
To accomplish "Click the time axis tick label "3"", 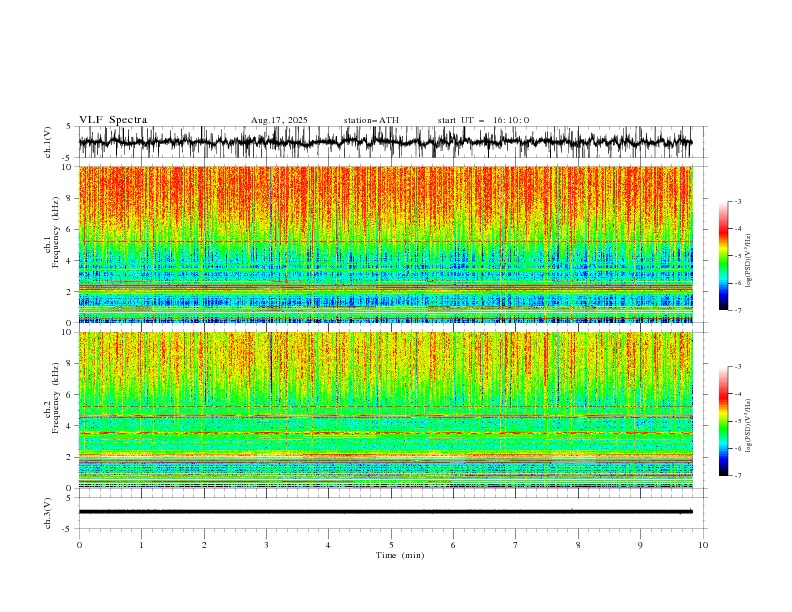I will click(266, 545).
